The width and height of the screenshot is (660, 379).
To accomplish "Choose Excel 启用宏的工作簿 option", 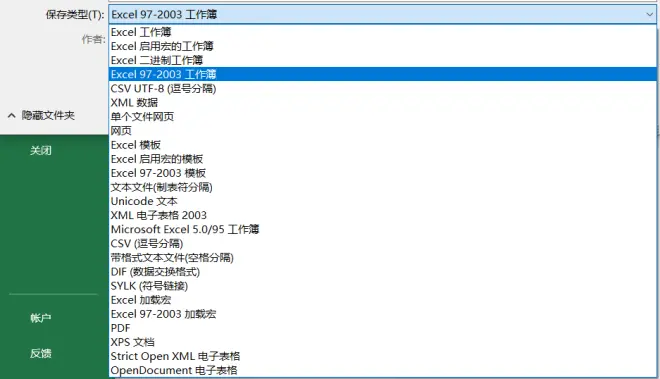I will pyautogui.click(x=383, y=46).
